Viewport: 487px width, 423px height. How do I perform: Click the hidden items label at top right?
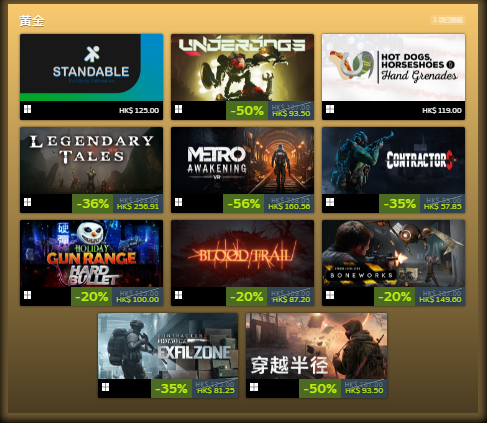(448, 20)
